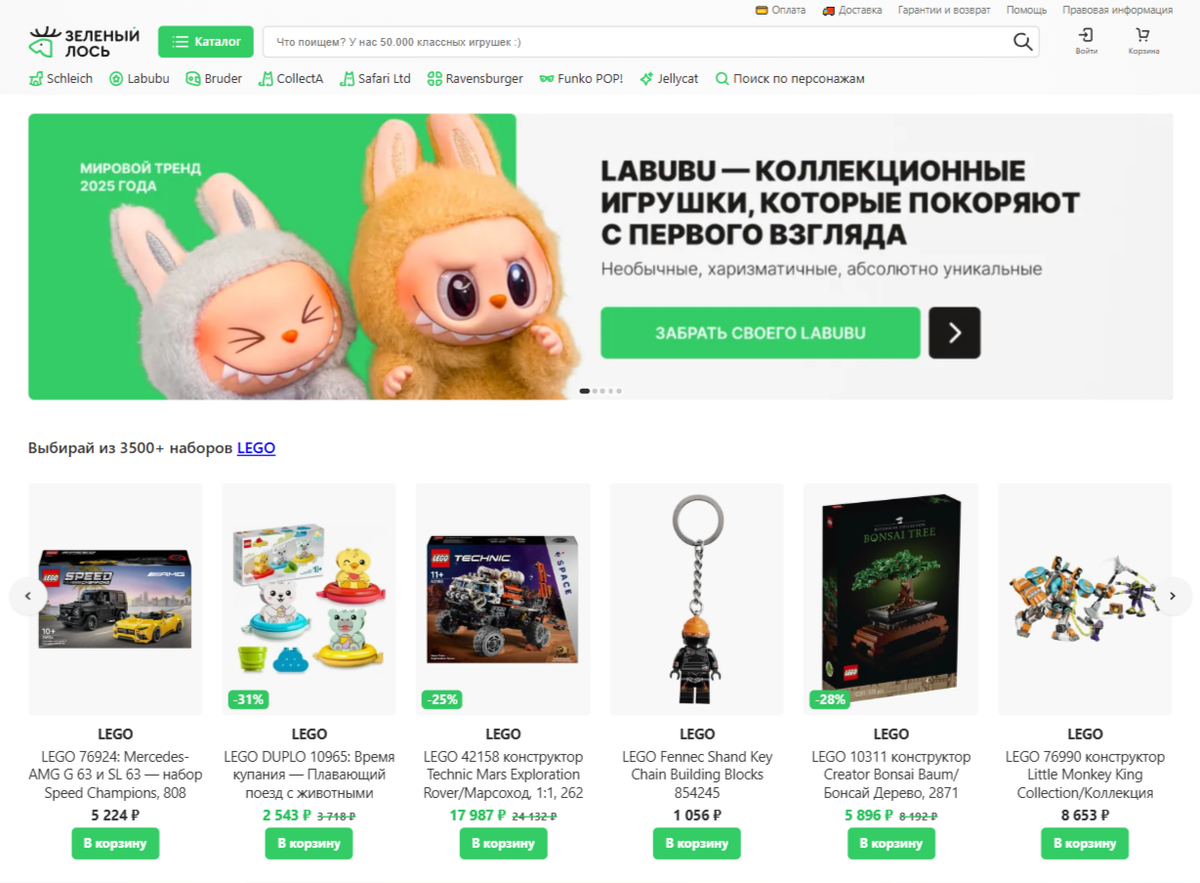Viewport: 1200px width, 883px height.
Task: Add Bonsai Tree set В корзину
Action: tap(891, 843)
